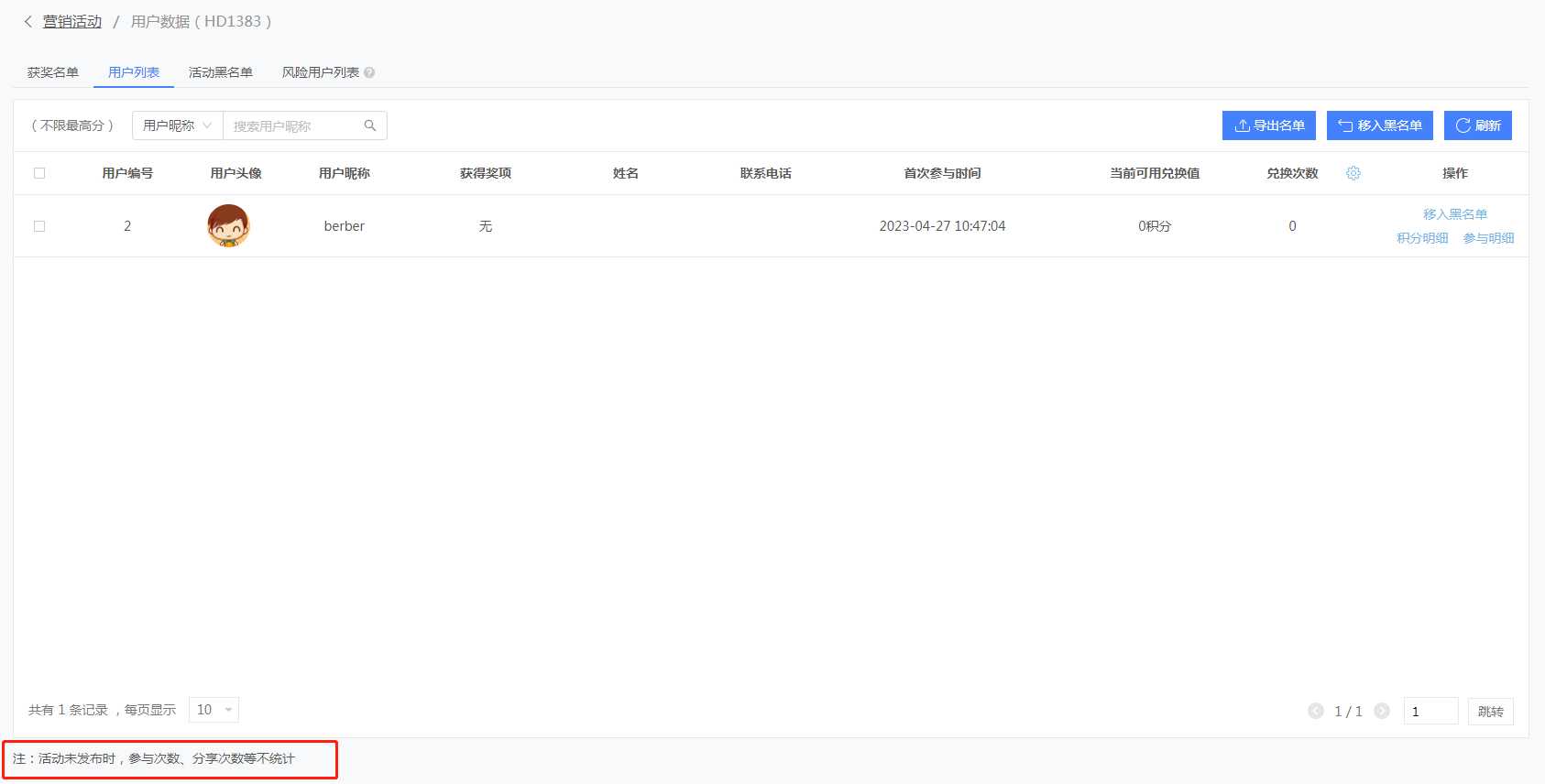Open column settings gear icon
The width and height of the screenshot is (1545, 784).
(1353, 173)
